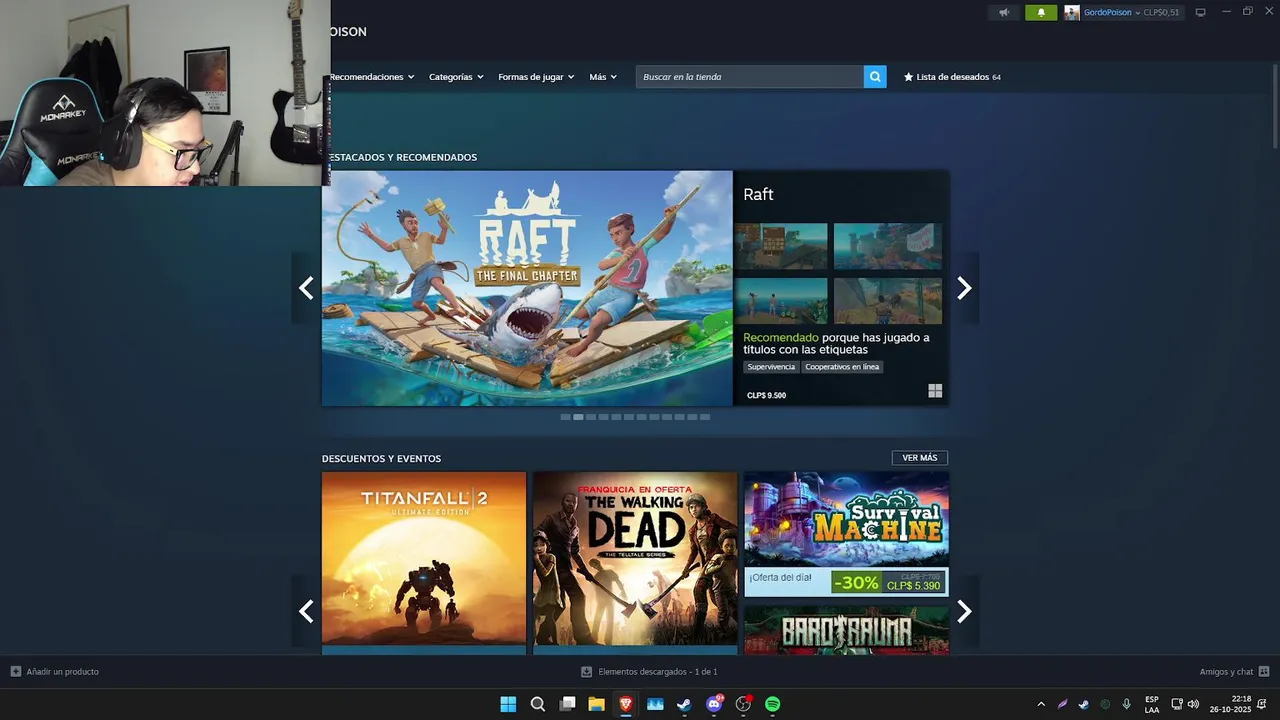Image resolution: width=1280 pixels, height=720 pixels.
Task: Open top-left Raft screenshot thumbnail
Action: click(781, 246)
